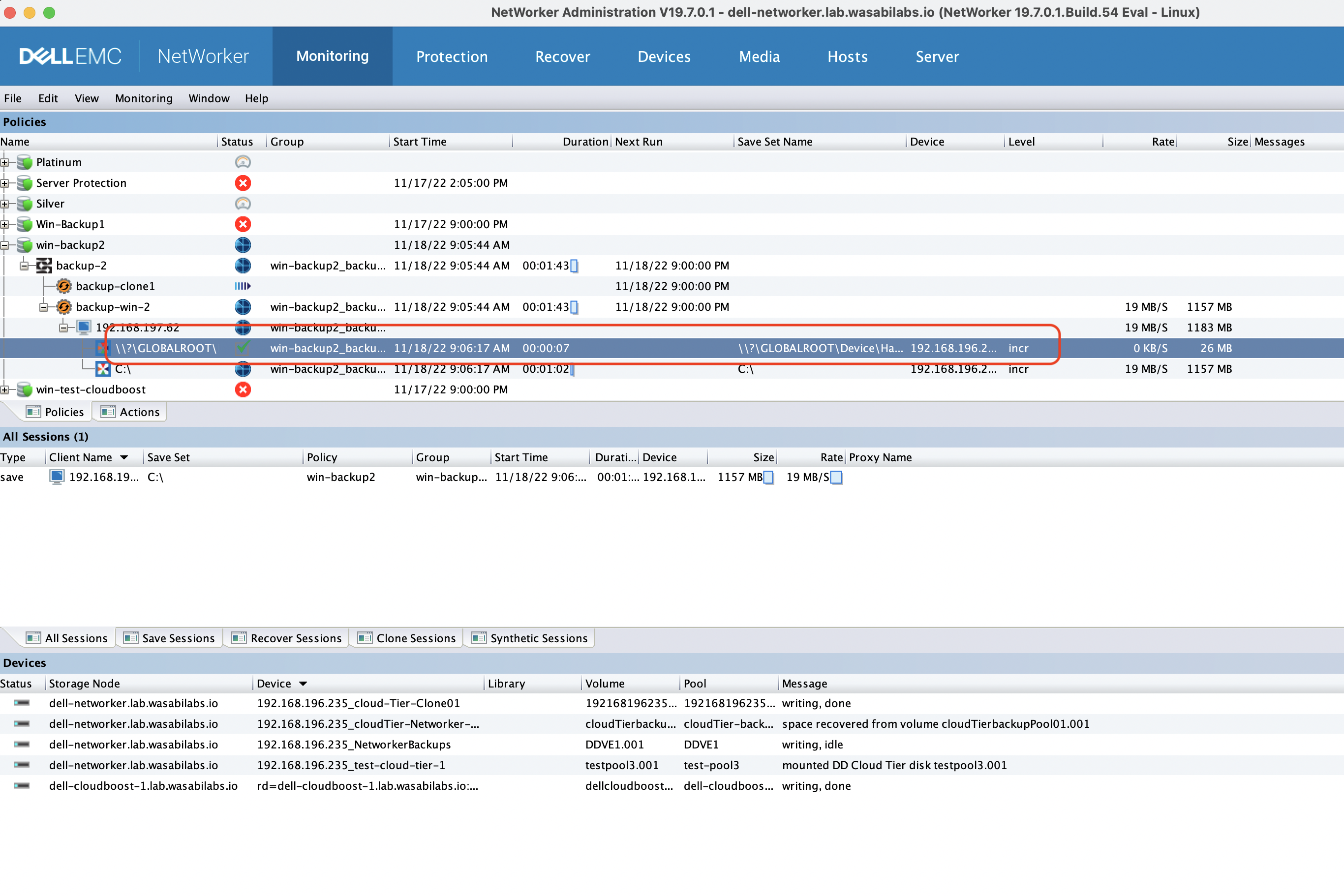Open the Hosts tab

[847, 57]
